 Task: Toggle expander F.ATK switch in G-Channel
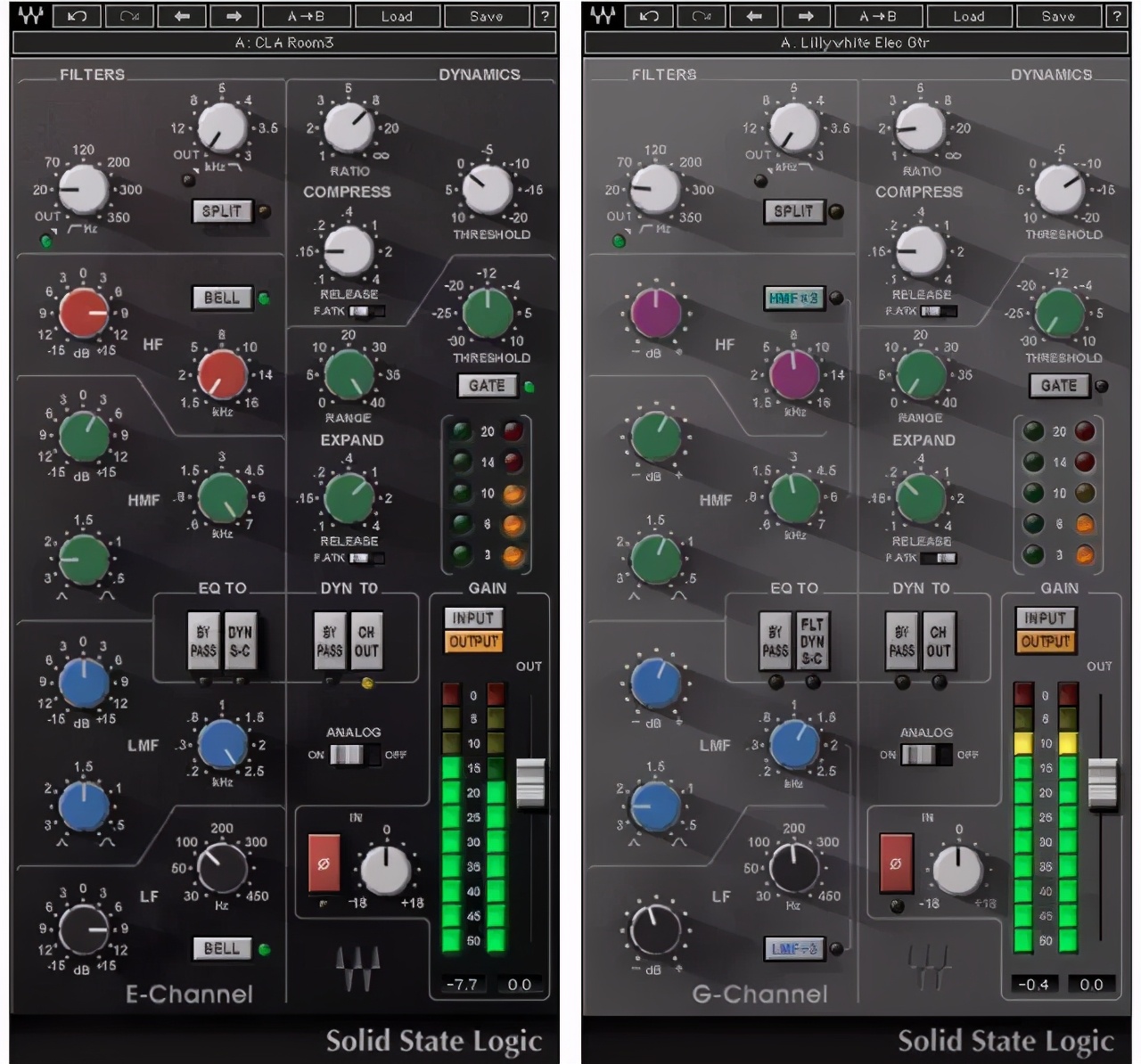click(x=939, y=558)
